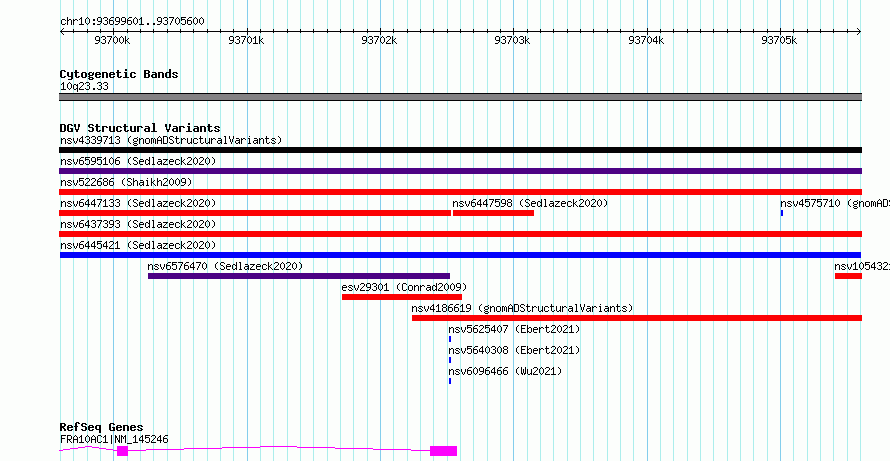Viewport: 890px width, 461px height.
Task: Click the nsv6437393 red variant bar
Action: [x=460, y=234]
